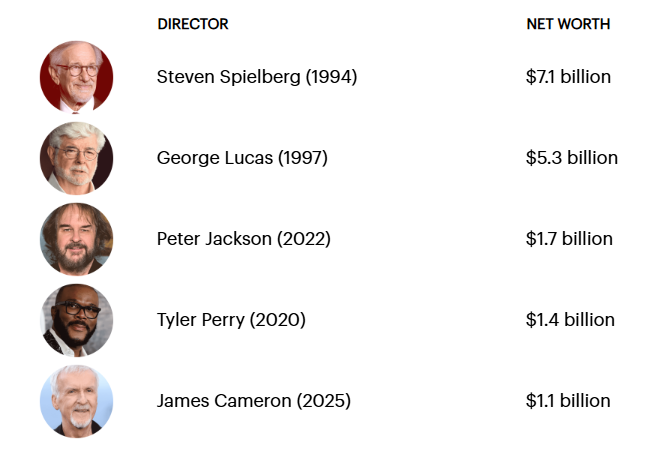The image size is (646, 450).
Task: Click the $7.1 billion net worth value
Action: [x=568, y=77]
